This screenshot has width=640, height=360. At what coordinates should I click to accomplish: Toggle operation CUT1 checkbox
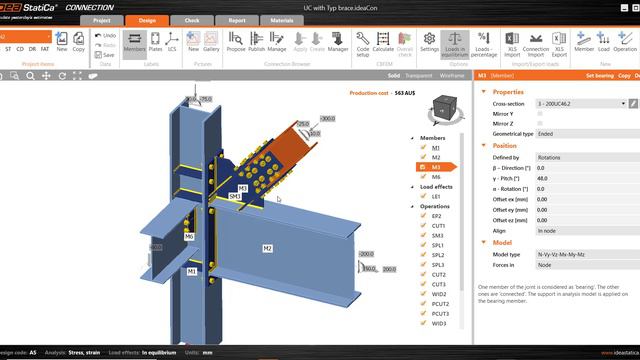point(423,225)
